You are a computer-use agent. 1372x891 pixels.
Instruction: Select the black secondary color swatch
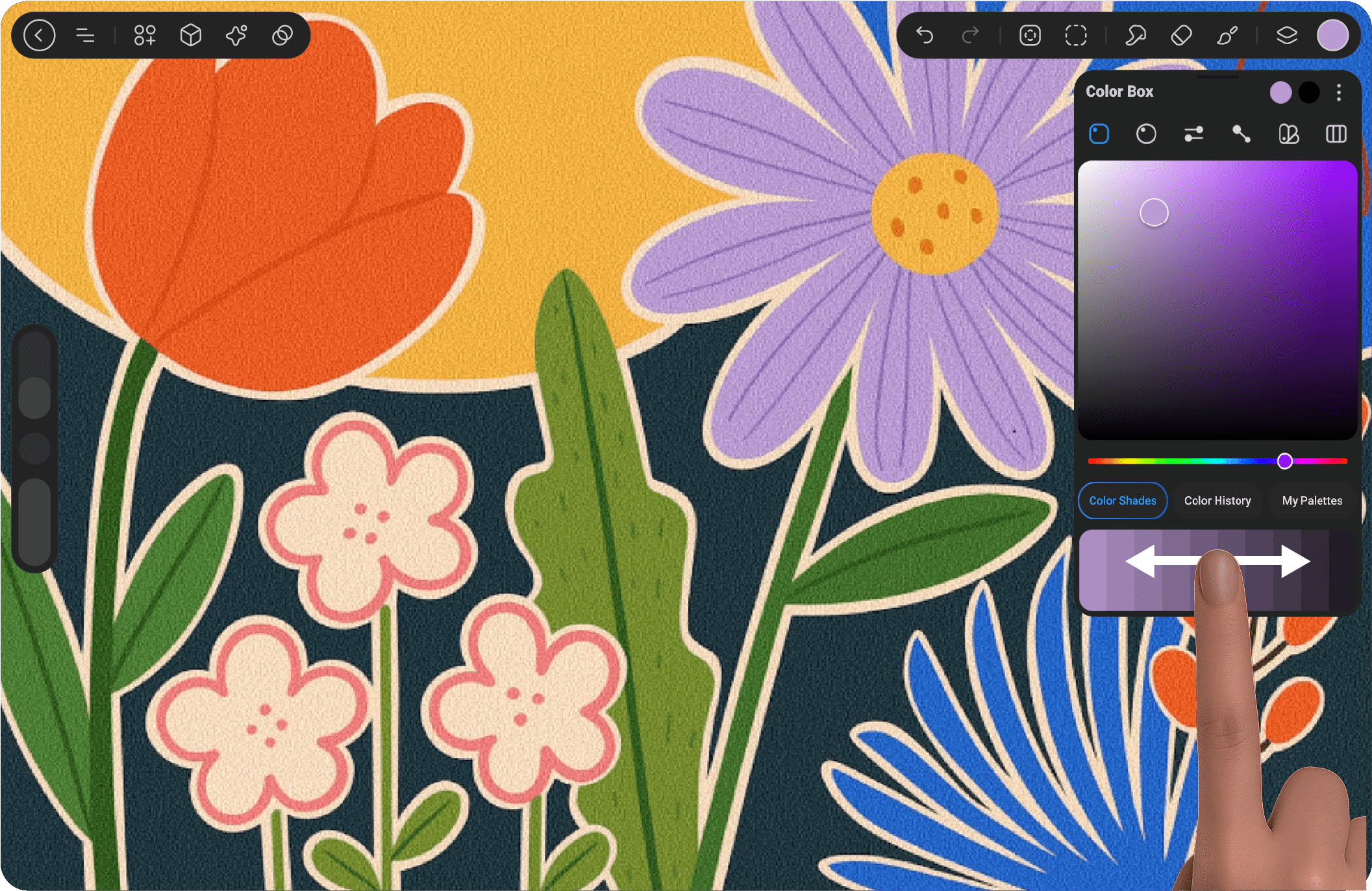(x=1309, y=93)
